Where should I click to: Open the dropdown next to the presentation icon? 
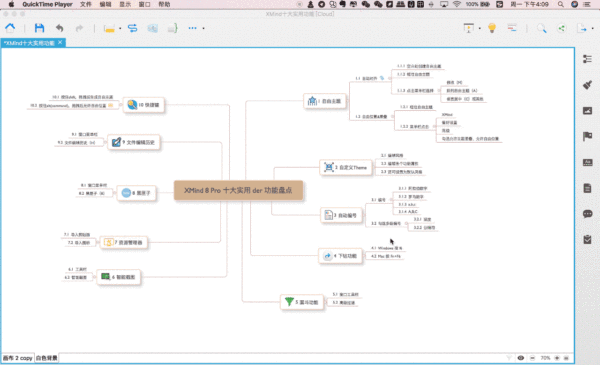click(x=479, y=28)
